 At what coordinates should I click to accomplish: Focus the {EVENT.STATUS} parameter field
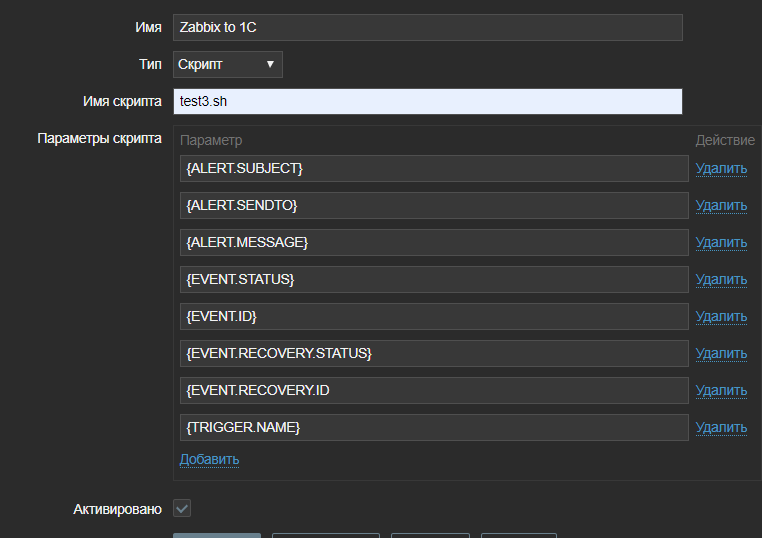(434, 279)
